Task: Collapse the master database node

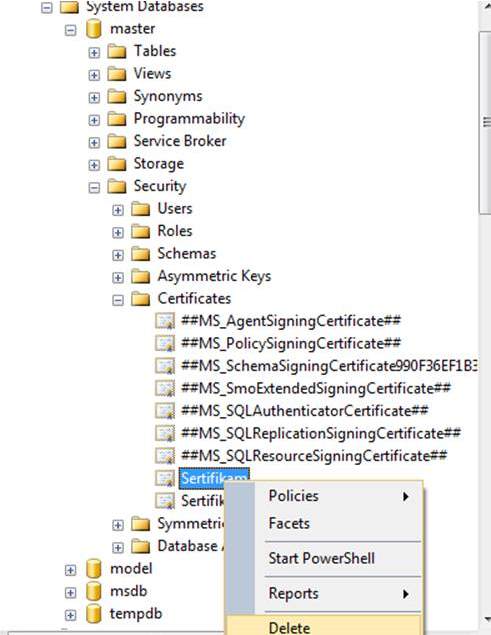Action: [70, 30]
